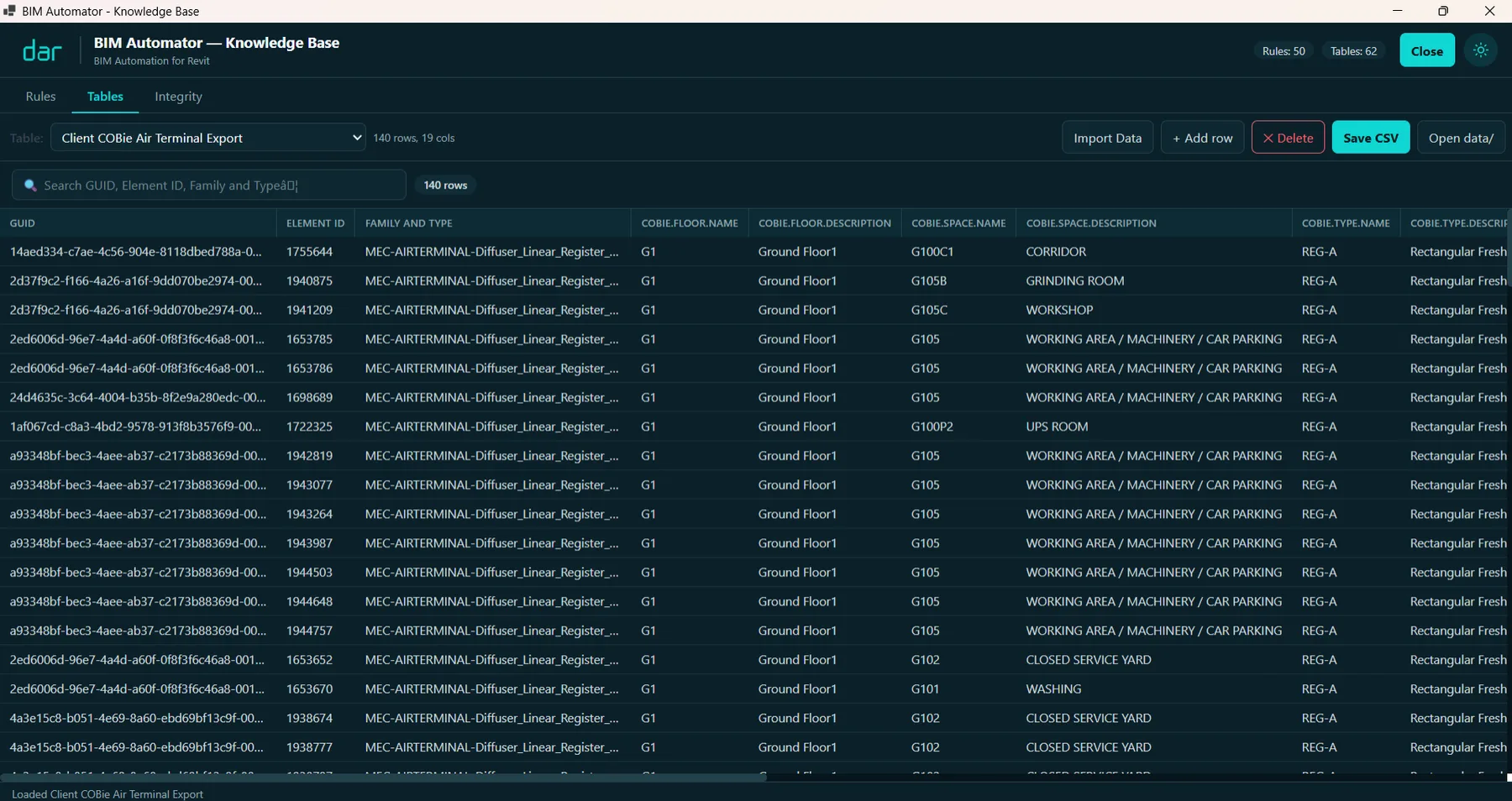Click the Close button in header

coord(1426,50)
